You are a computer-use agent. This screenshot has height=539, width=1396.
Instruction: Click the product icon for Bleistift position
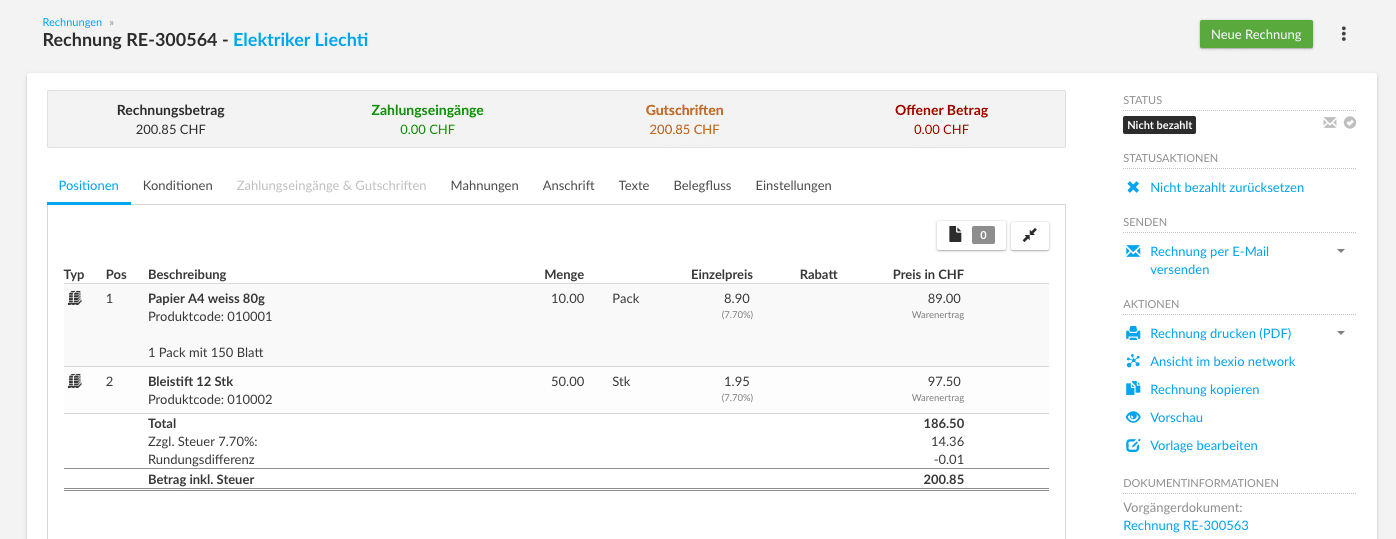pyautogui.click(x=74, y=381)
